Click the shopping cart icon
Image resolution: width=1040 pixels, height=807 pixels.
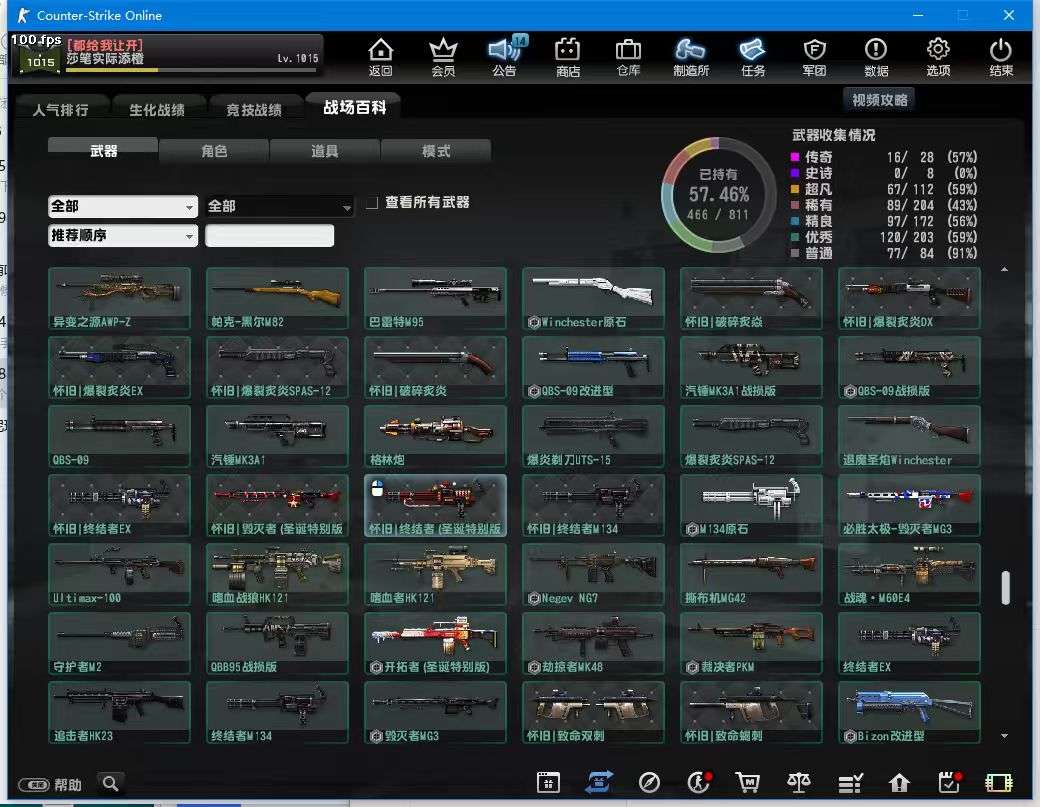[x=748, y=782]
